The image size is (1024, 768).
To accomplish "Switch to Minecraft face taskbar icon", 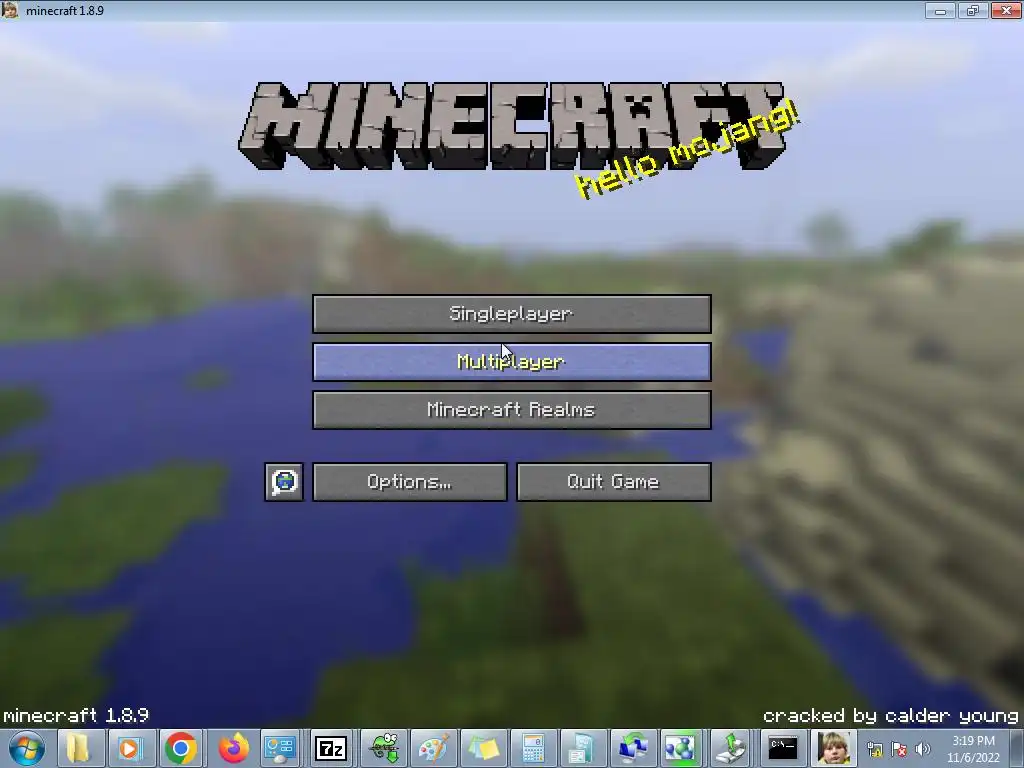I will (834, 748).
